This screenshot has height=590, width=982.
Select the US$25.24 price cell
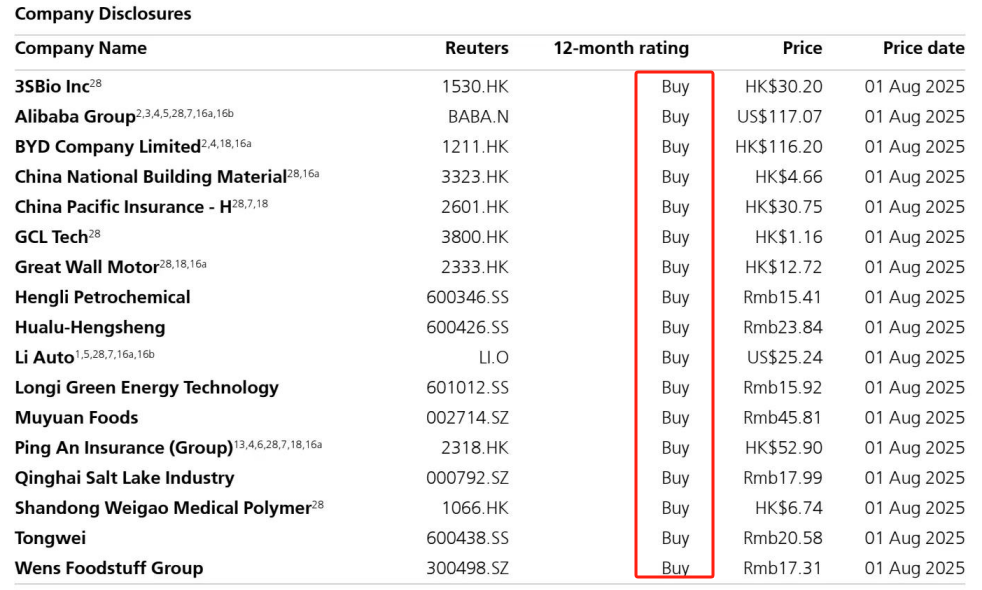(779, 357)
